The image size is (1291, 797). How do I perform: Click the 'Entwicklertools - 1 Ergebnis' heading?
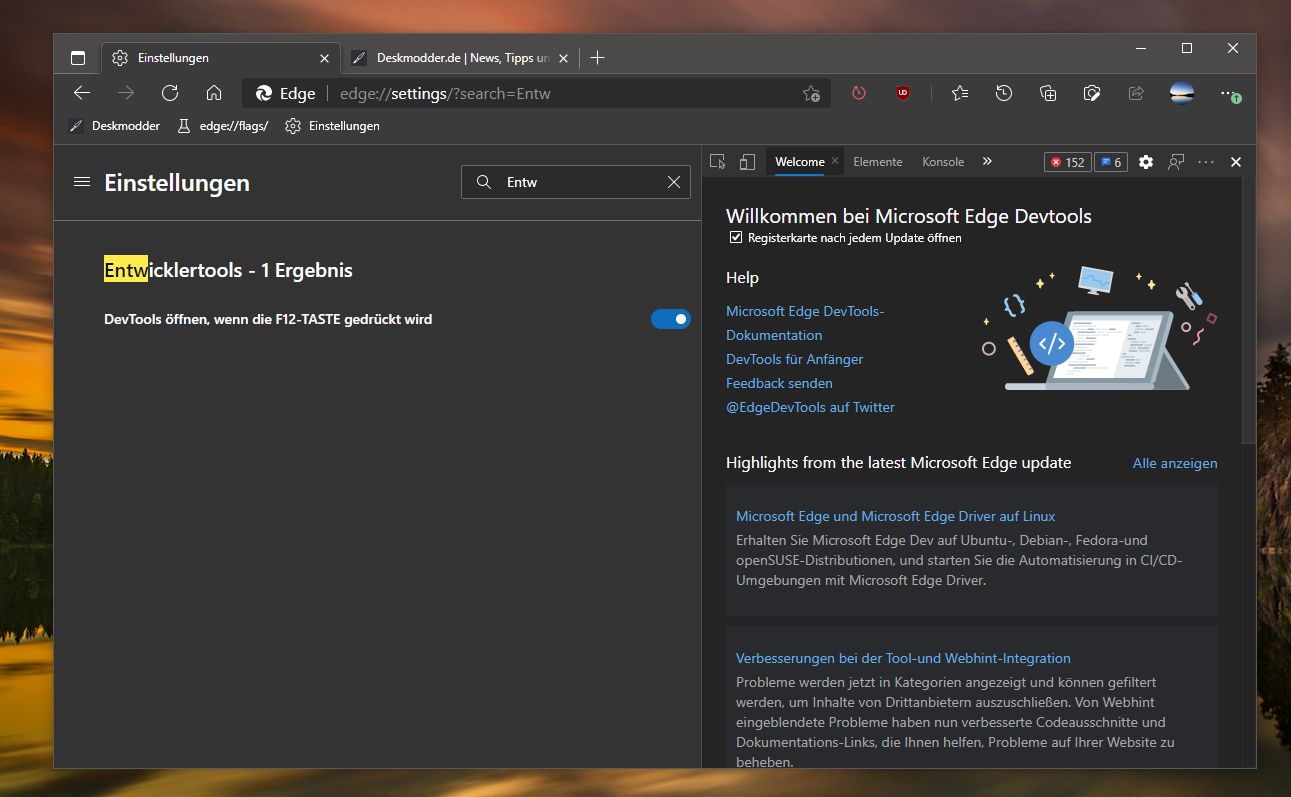(x=228, y=270)
